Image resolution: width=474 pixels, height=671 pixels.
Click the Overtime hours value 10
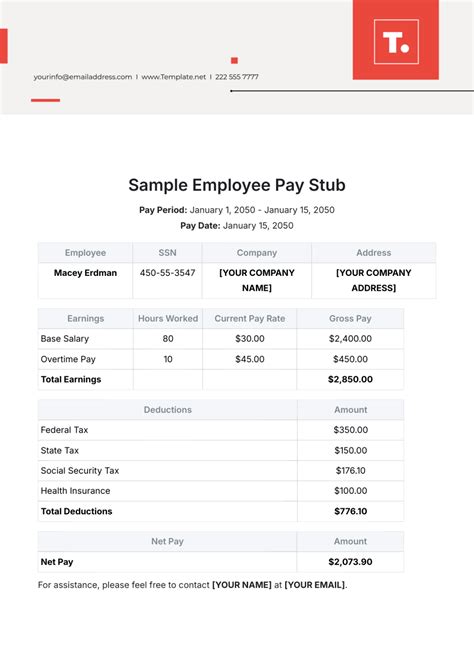tap(168, 359)
